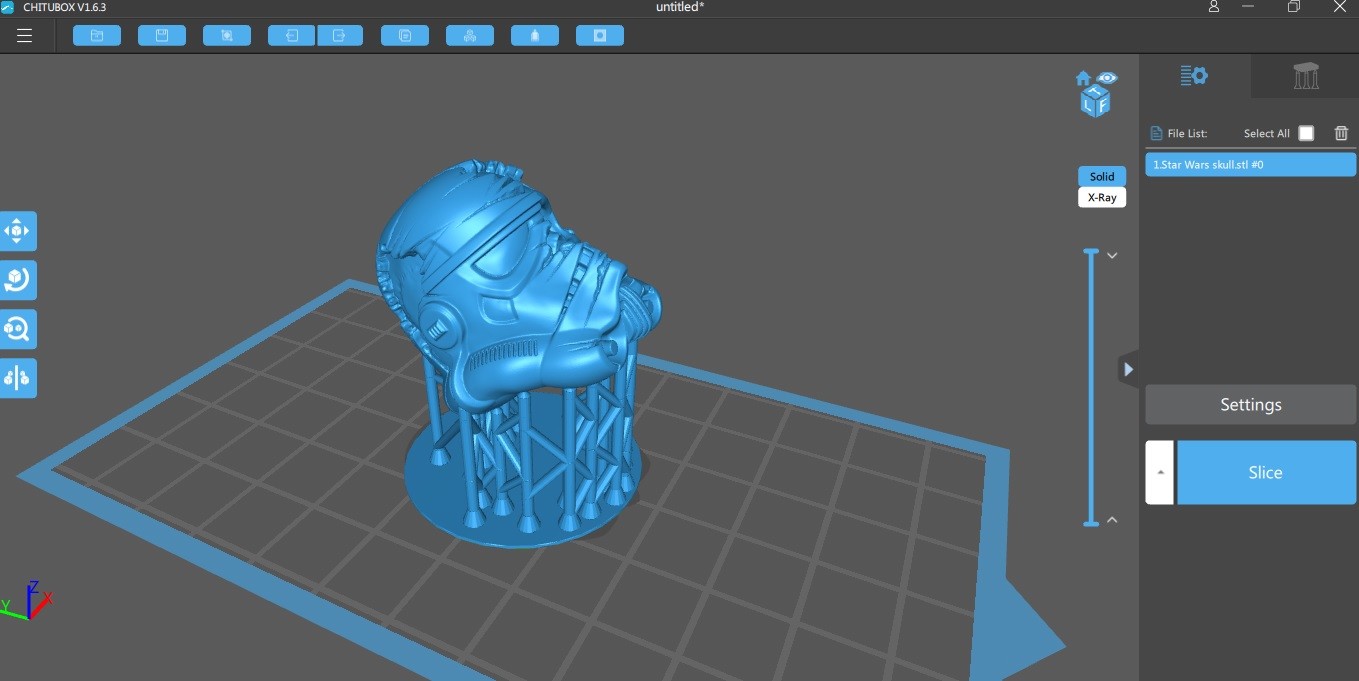Select the Scale tool
Screen dimensions: 1359x681
18,329
